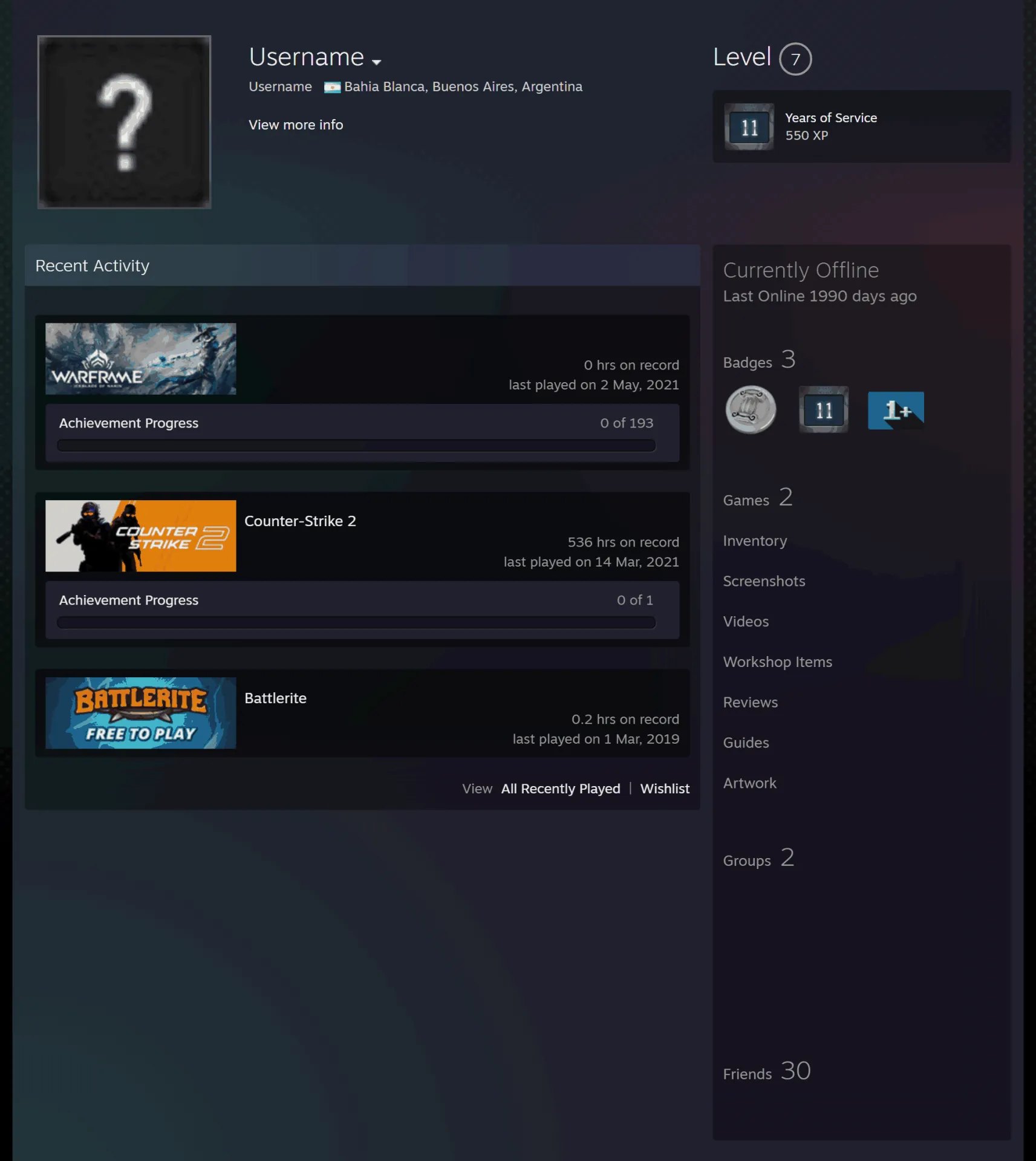Open the Battlerite game banner
This screenshot has width=1036, height=1161.
(x=141, y=713)
